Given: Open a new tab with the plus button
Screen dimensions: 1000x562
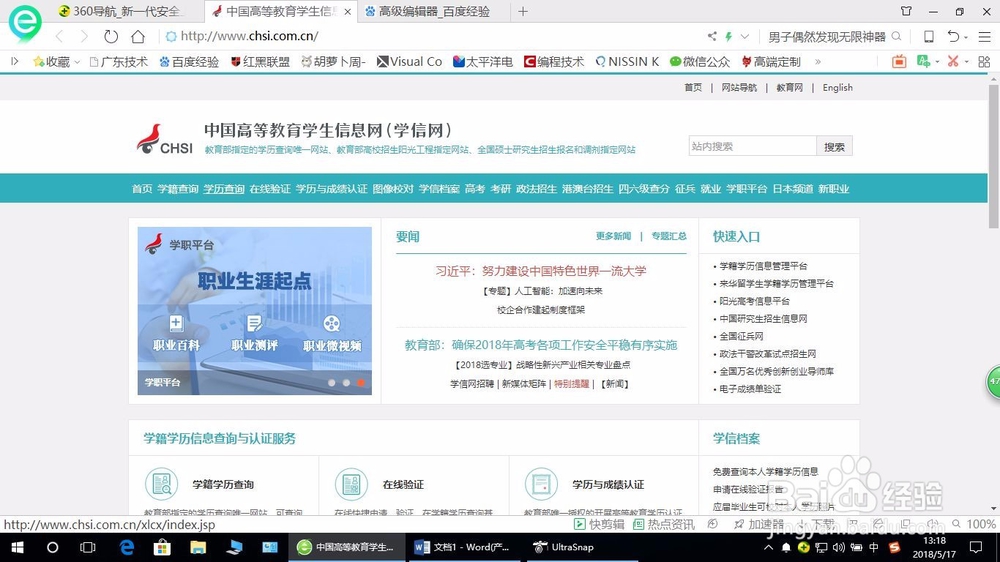Looking at the screenshot, I should tap(523, 11).
